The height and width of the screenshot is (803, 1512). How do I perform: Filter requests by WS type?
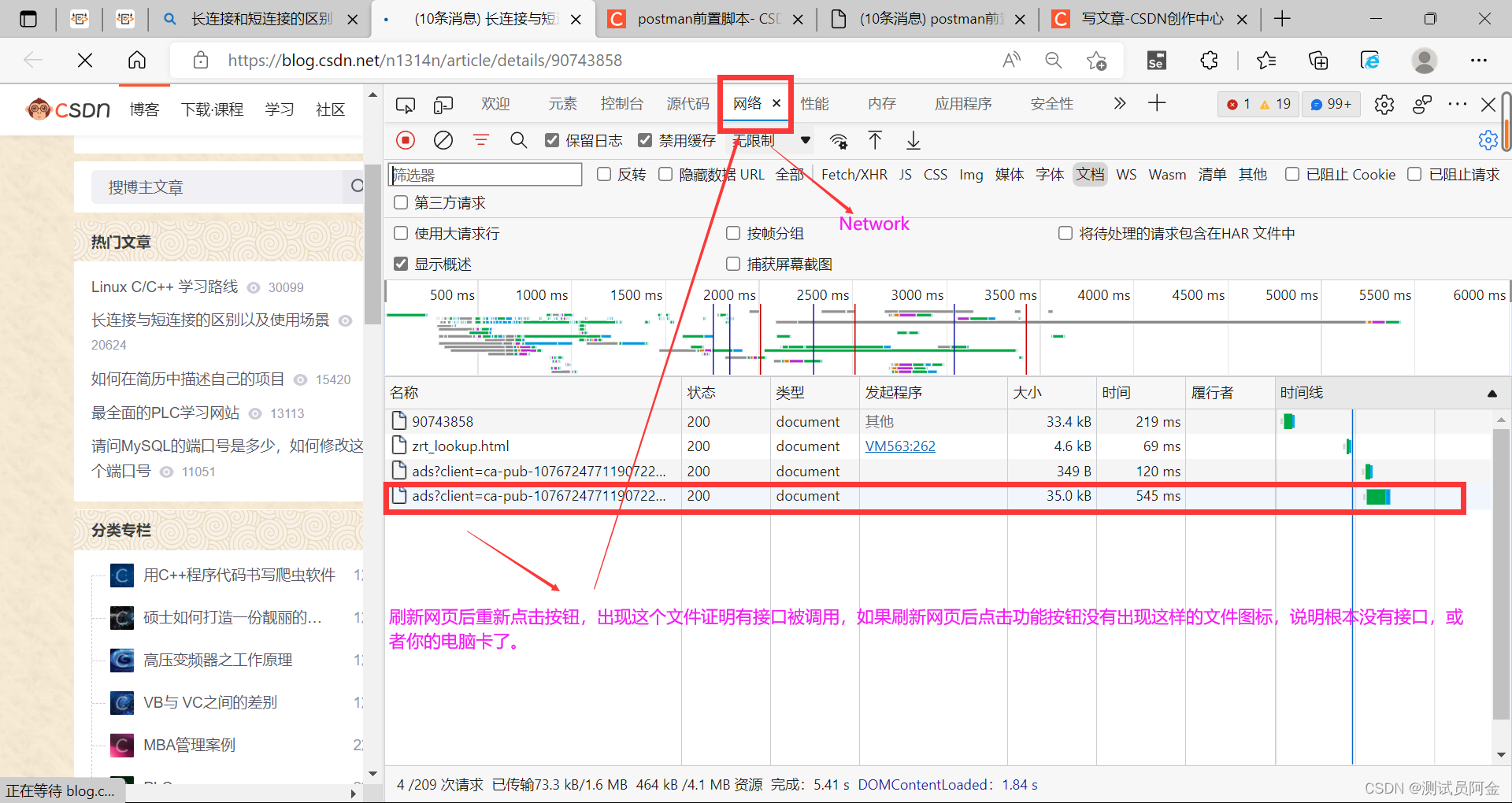pyautogui.click(x=1126, y=174)
